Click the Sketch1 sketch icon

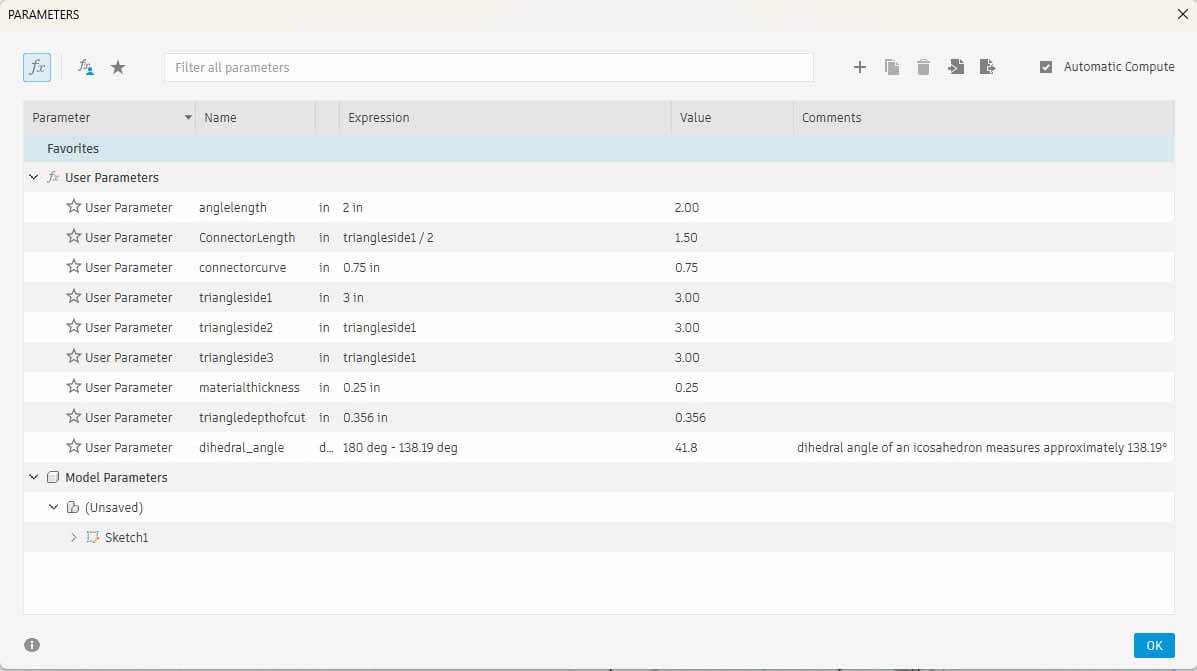point(92,537)
